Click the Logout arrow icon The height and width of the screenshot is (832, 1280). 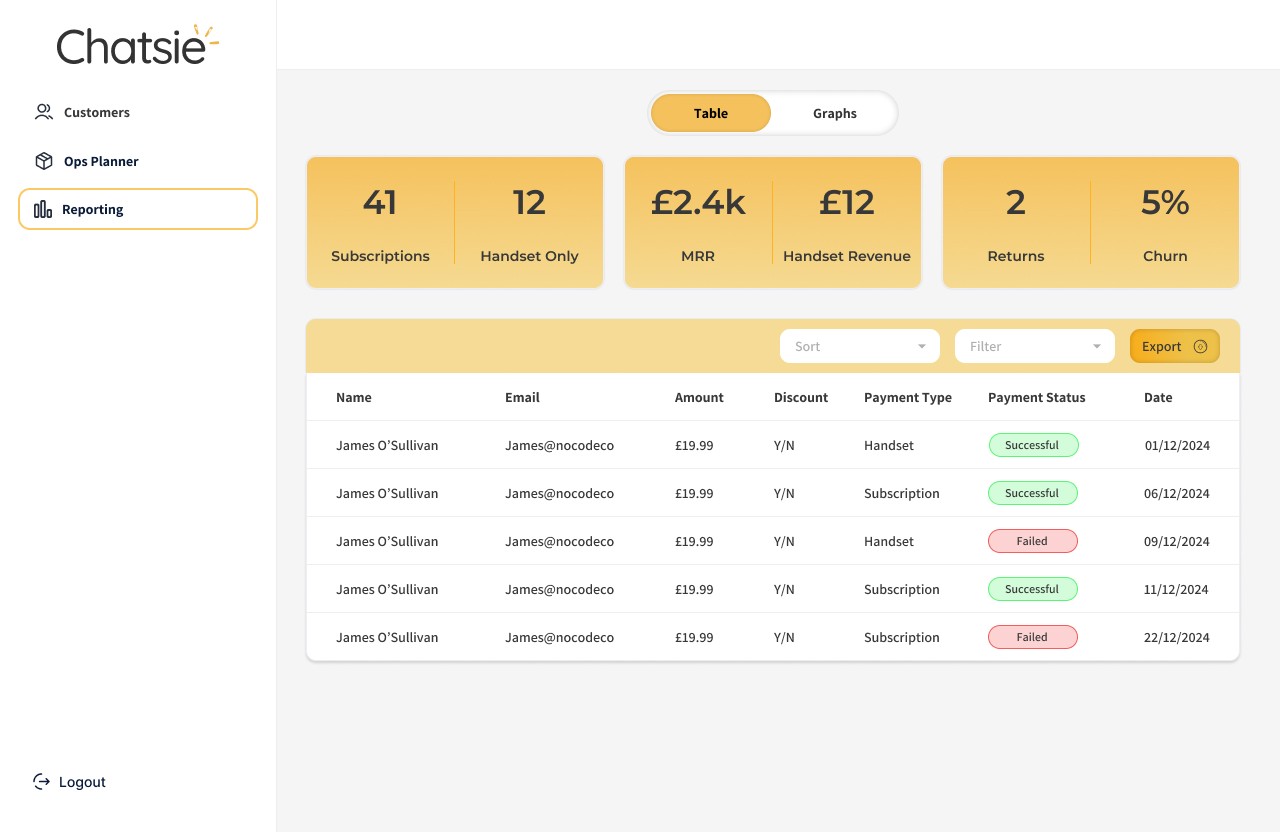click(x=42, y=781)
